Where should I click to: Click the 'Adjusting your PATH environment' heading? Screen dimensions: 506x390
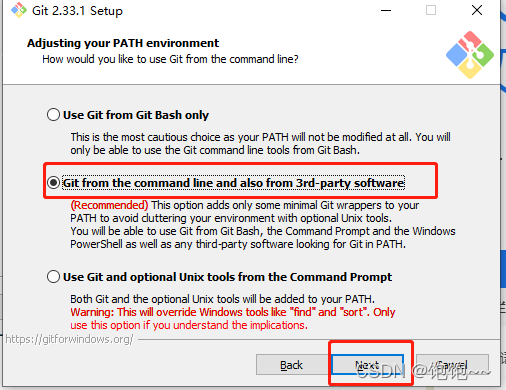tap(123, 43)
